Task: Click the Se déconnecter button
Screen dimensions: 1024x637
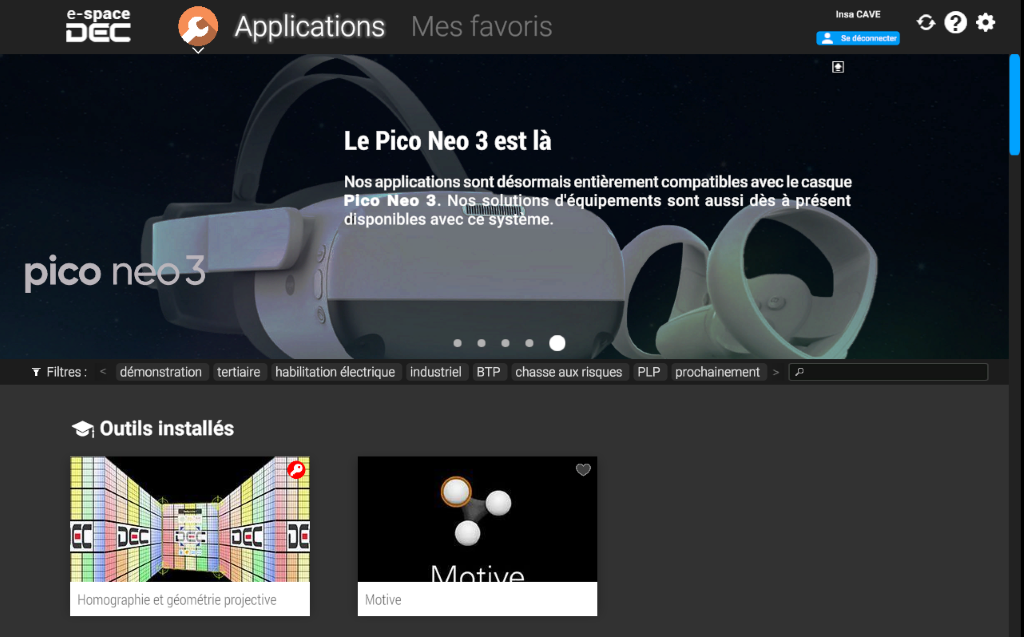Action: 857,39
